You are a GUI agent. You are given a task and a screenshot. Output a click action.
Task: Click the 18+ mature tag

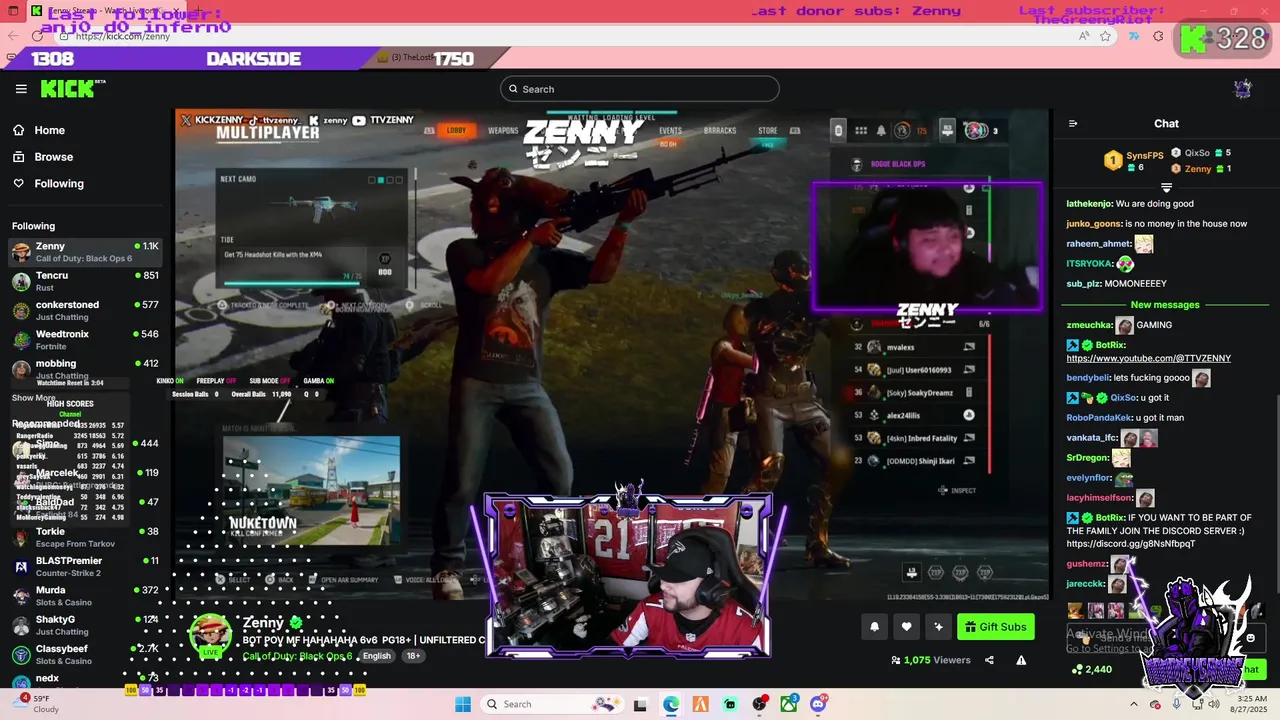pos(413,656)
